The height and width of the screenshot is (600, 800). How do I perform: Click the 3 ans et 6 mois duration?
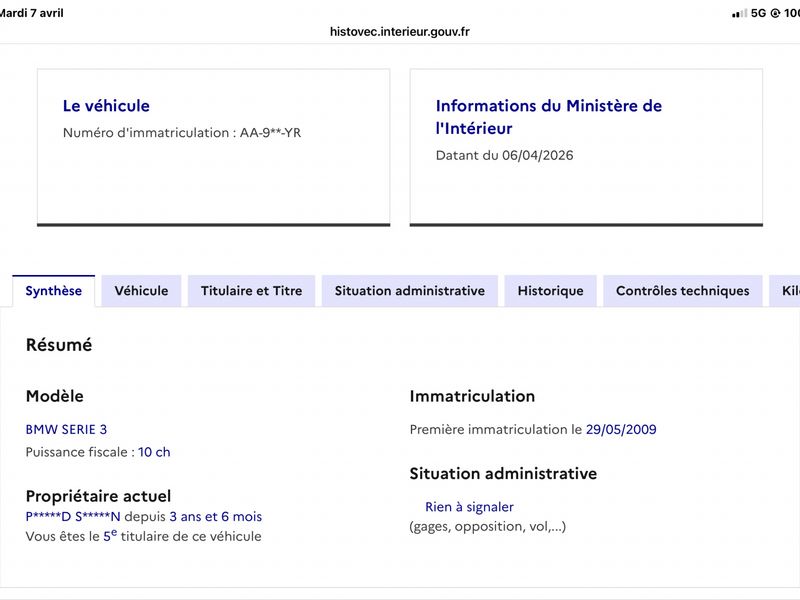[215, 517]
